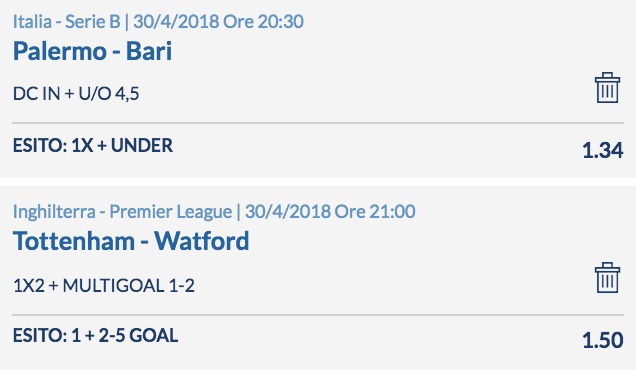The image size is (636, 372).
Task: Click the 30/4/2018 Ore 21:00 kickoff time
Action: click(x=330, y=212)
